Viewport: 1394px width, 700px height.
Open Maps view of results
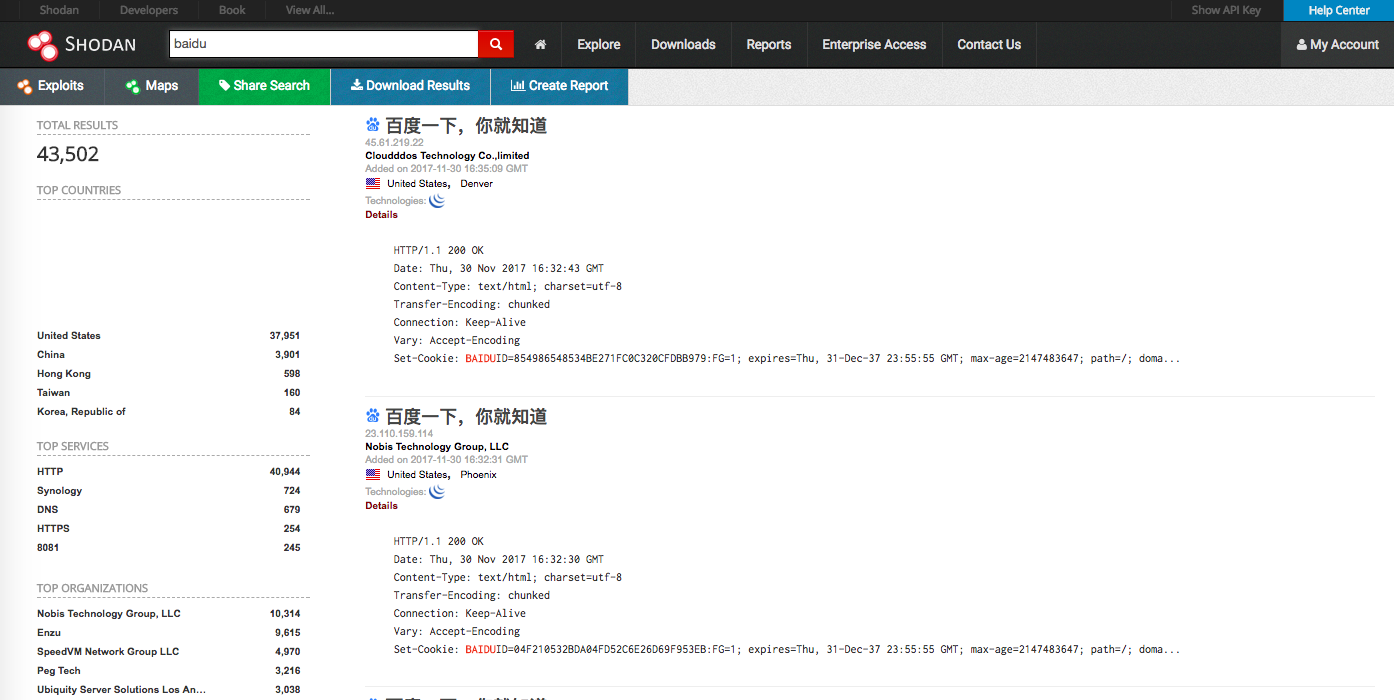coord(152,86)
